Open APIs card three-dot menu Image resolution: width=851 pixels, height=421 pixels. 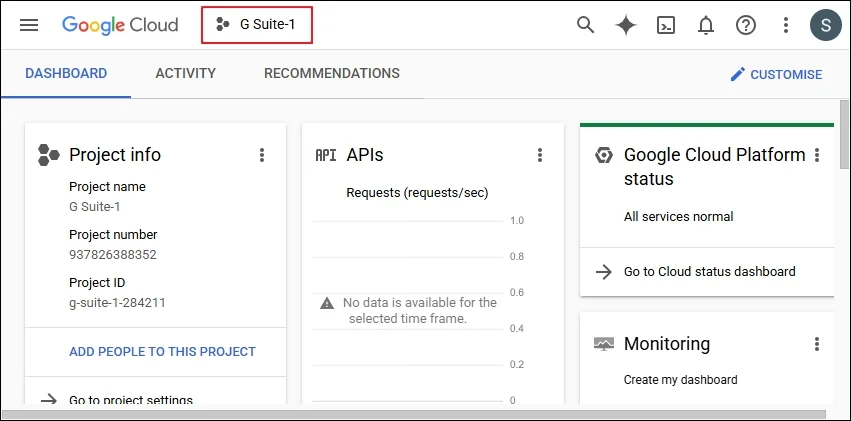point(539,155)
